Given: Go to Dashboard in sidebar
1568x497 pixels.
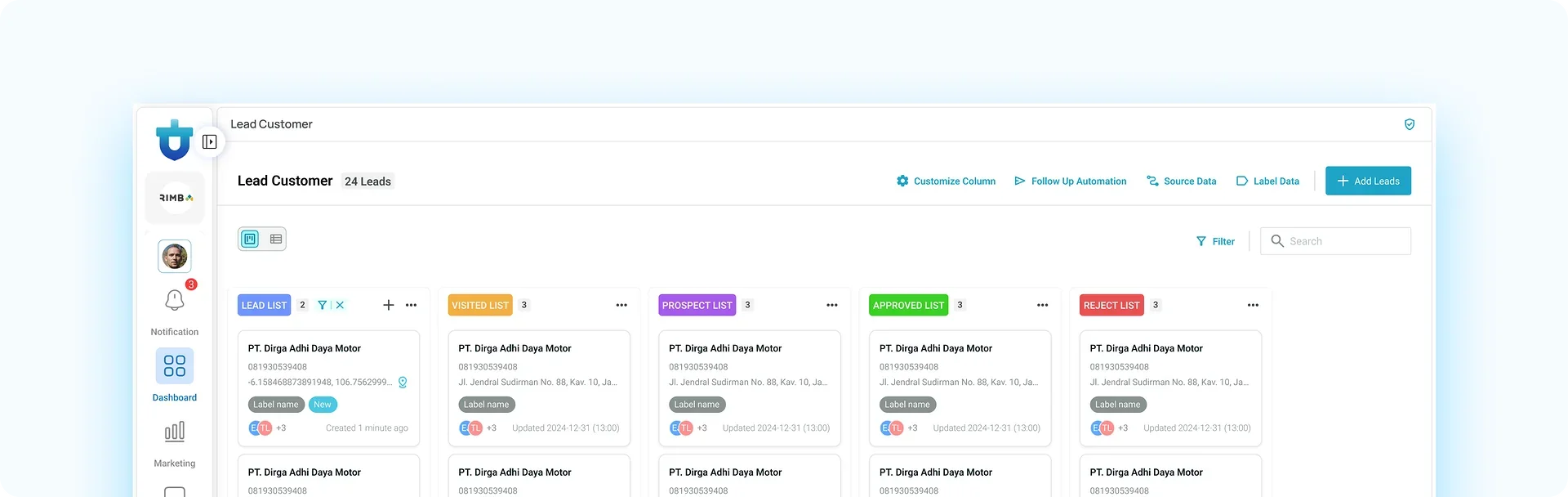Looking at the screenshot, I should tap(175, 375).
